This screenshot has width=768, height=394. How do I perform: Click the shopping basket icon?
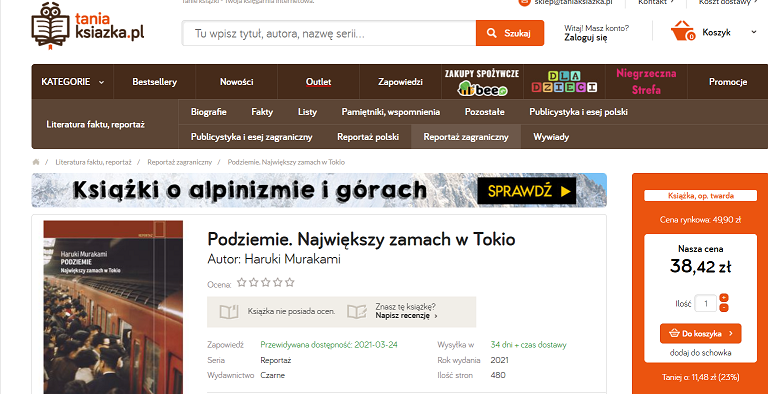[x=683, y=31]
